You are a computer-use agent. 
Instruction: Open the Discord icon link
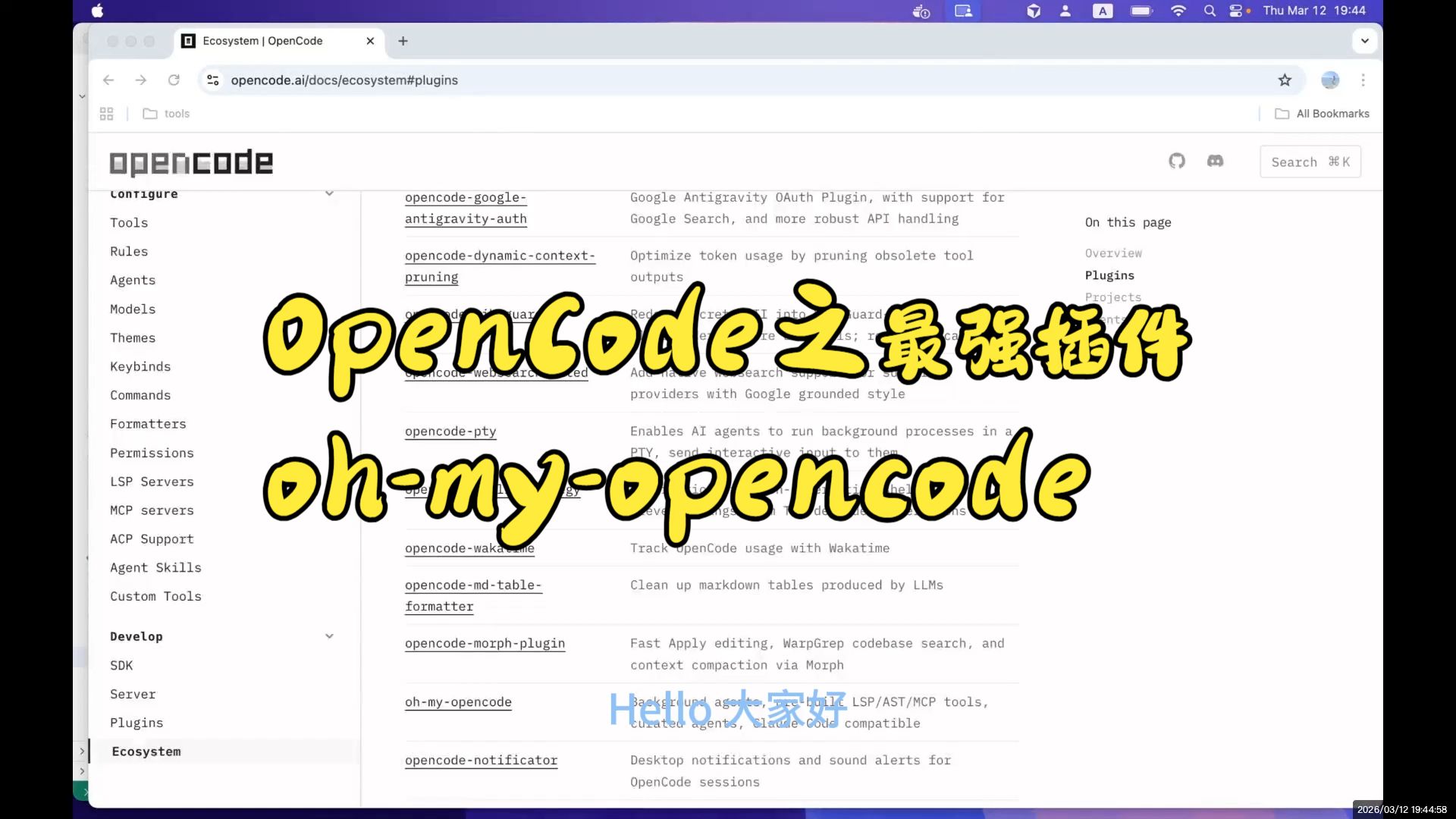click(1215, 161)
